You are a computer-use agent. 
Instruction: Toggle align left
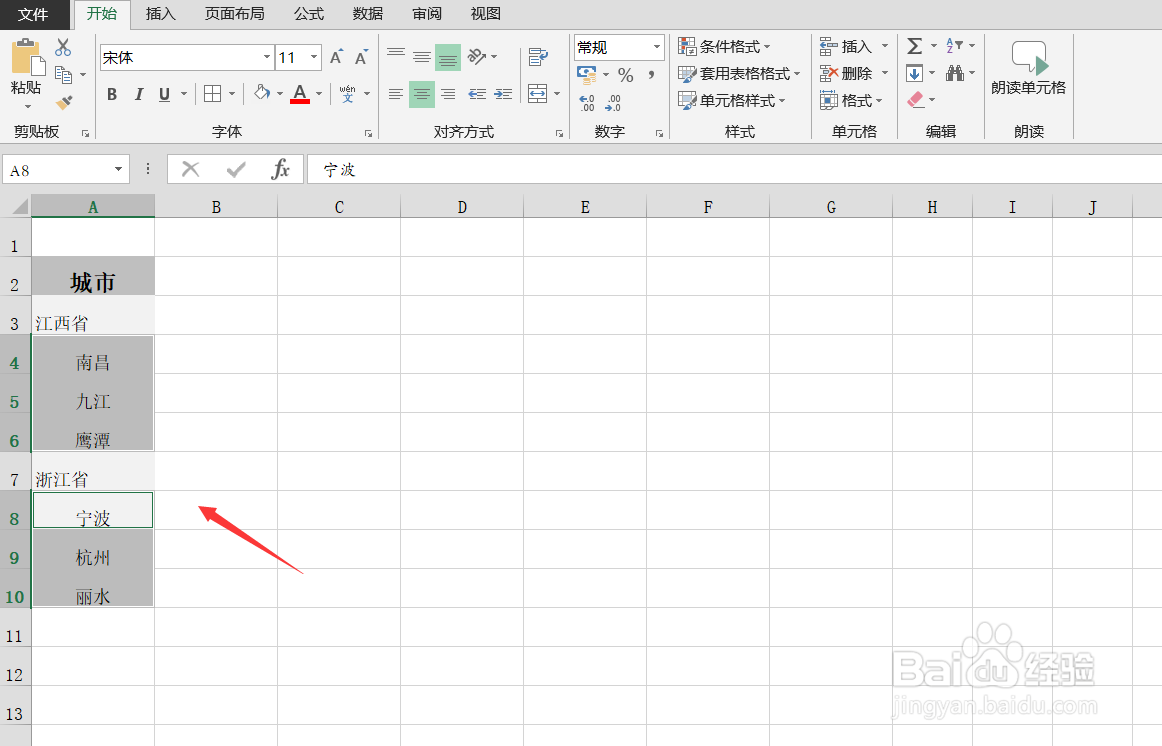[396, 94]
